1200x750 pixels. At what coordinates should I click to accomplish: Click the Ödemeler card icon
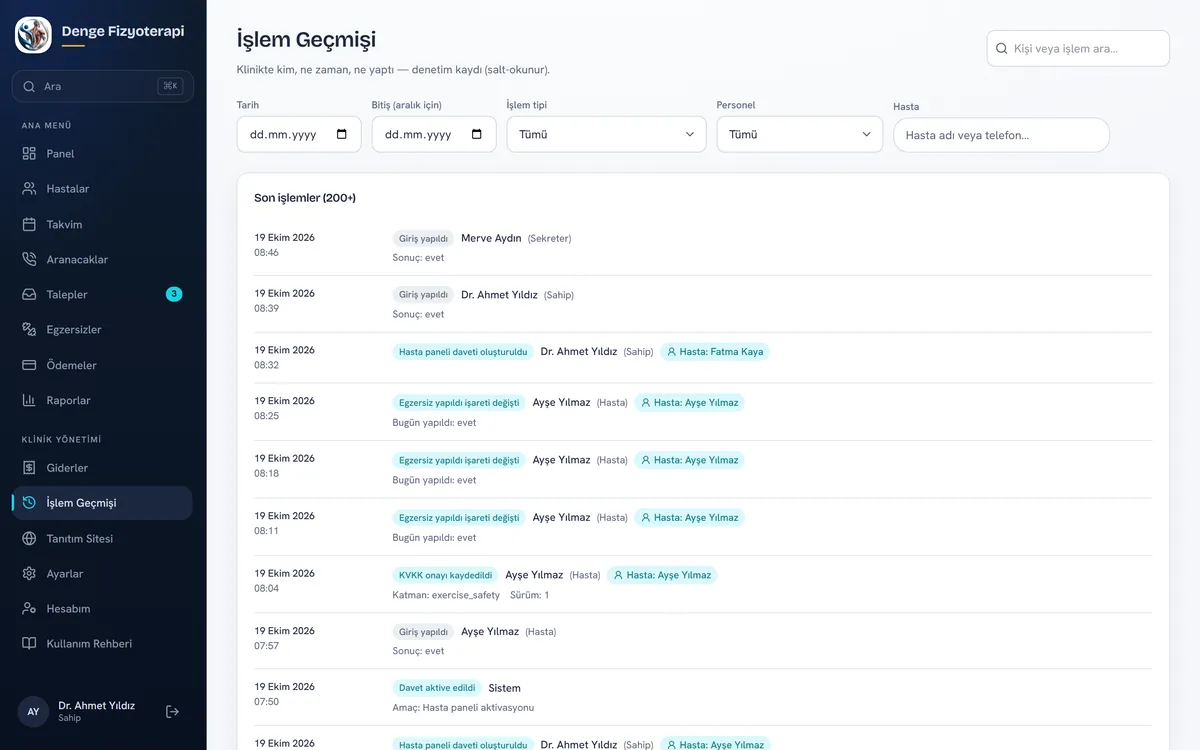coord(28,365)
